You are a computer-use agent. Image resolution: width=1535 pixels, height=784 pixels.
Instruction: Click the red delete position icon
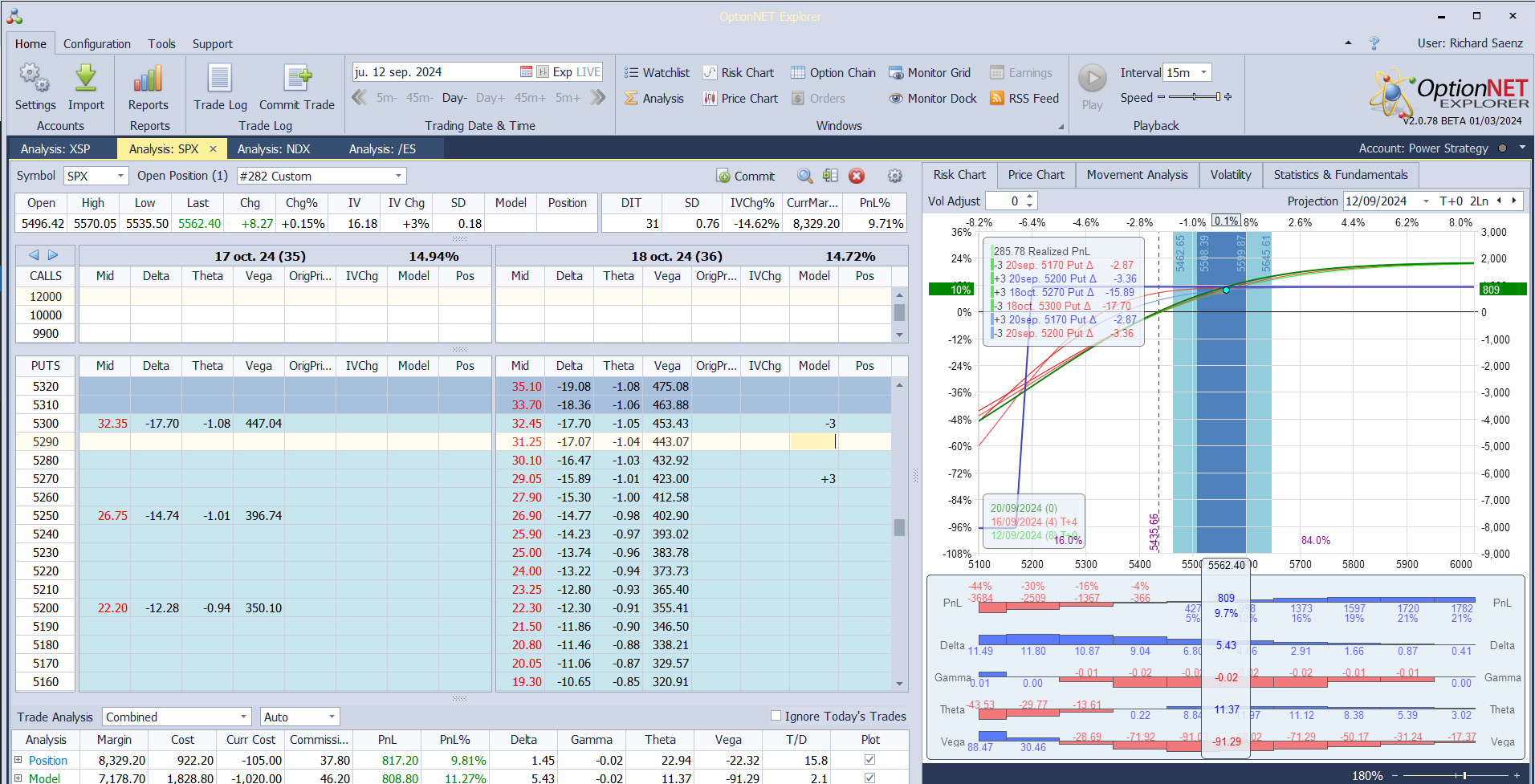[857, 176]
